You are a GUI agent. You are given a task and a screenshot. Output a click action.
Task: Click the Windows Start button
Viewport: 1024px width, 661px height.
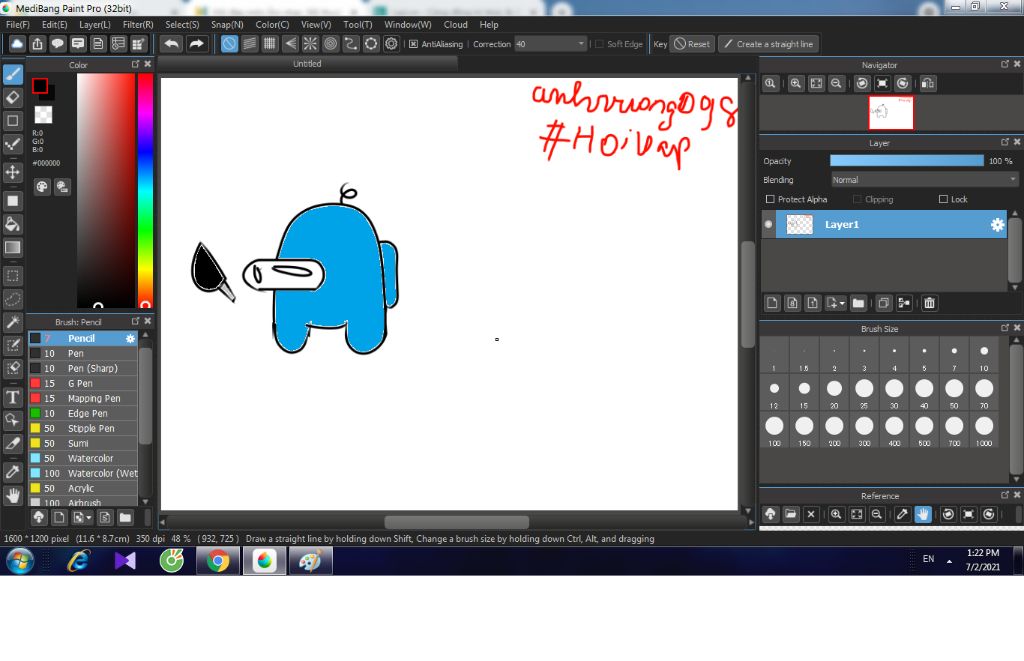click(x=20, y=561)
